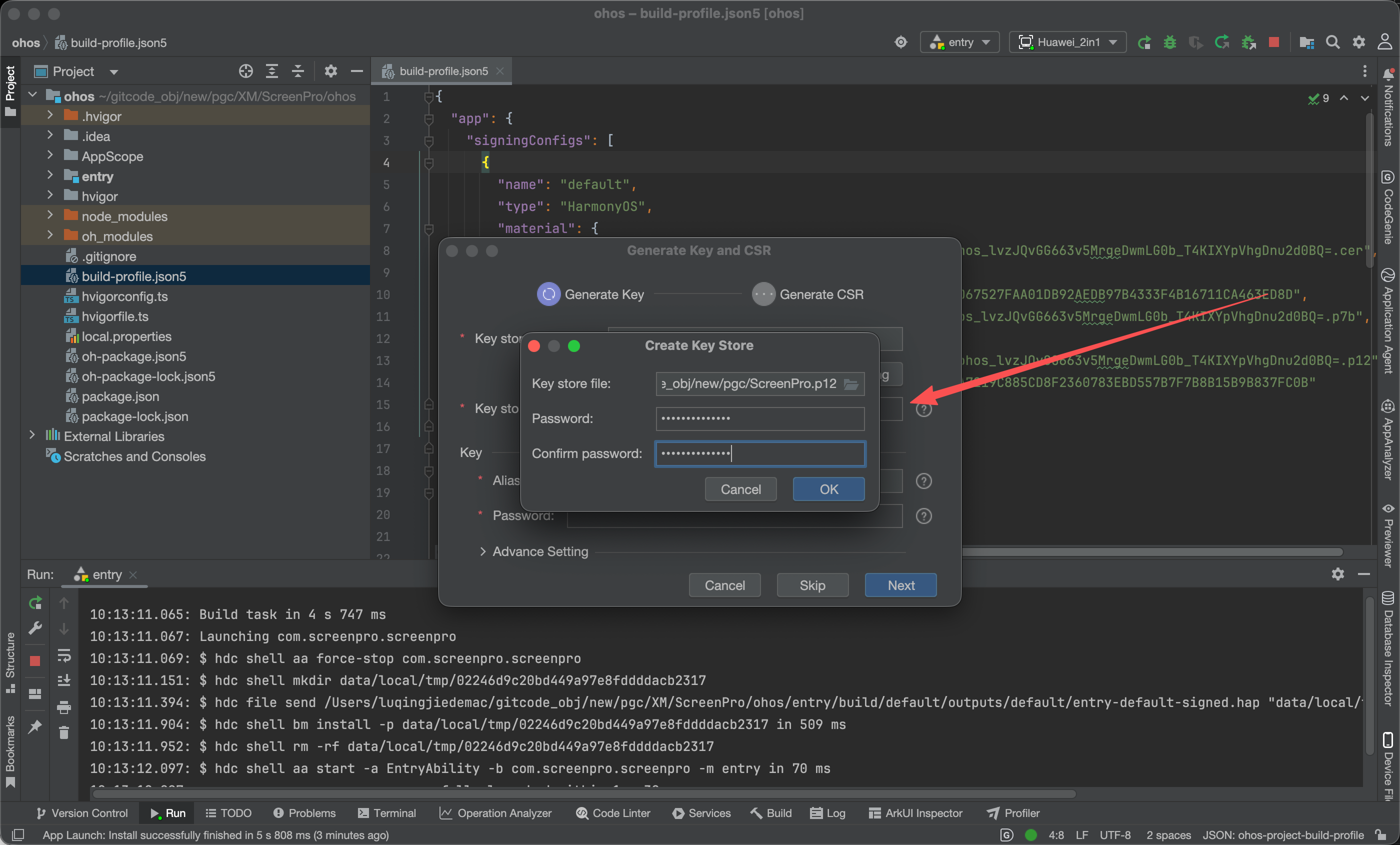This screenshot has height=845, width=1400.
Task: Click browse folder icon in Key store file field
Action: (x=851, y=384)
